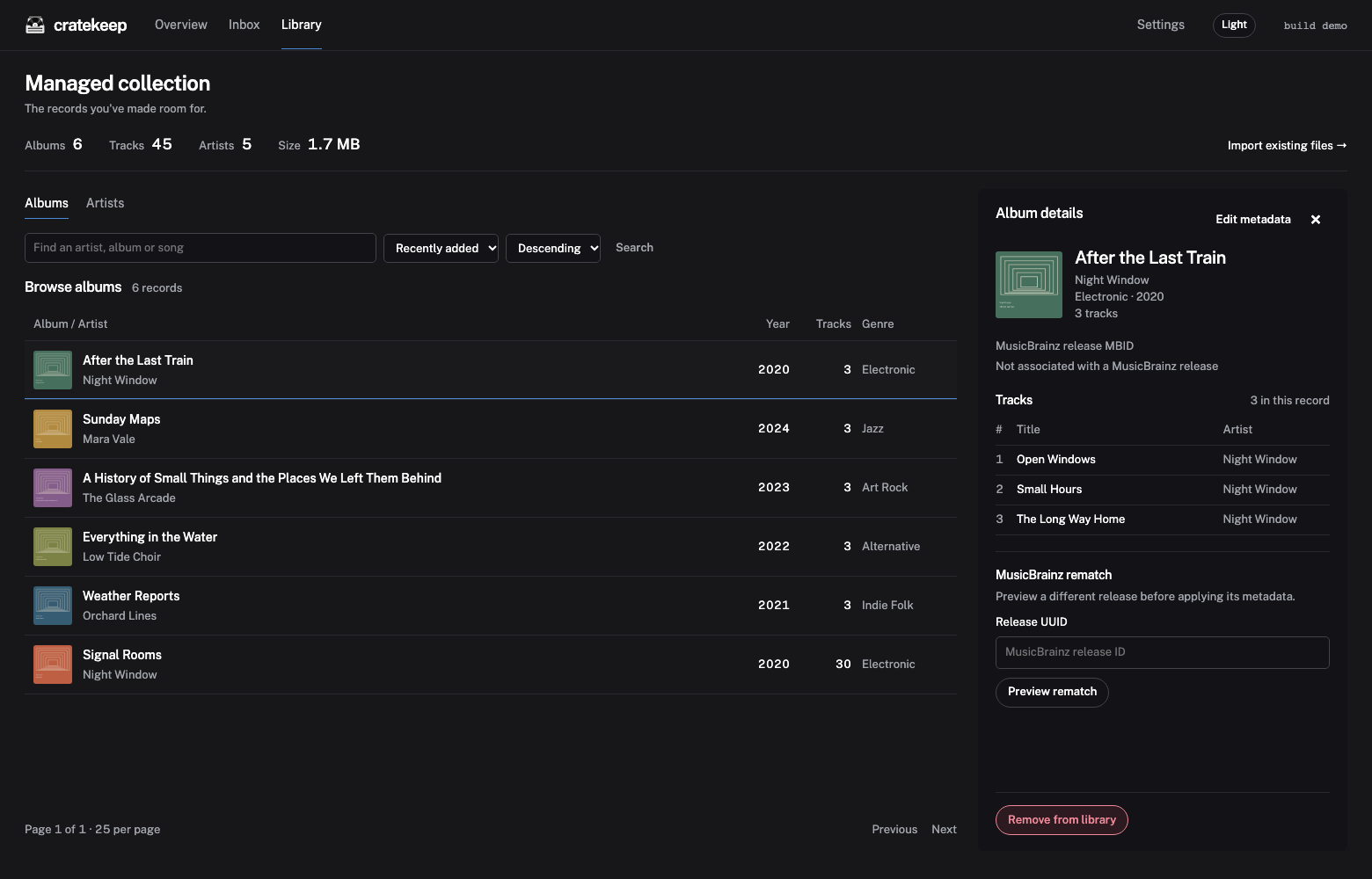Select Weather Reports album title
The image size is (1372, 879).
(131, 596)
